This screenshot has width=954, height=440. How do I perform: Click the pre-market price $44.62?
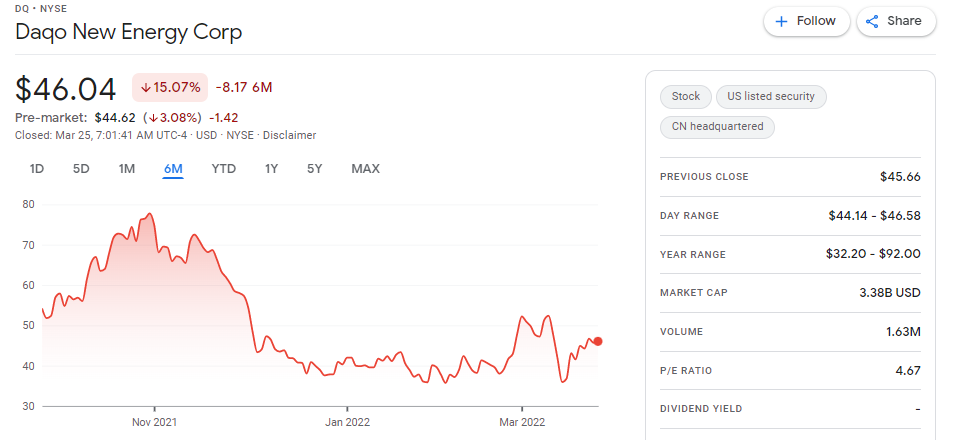(x=115, y=118)
